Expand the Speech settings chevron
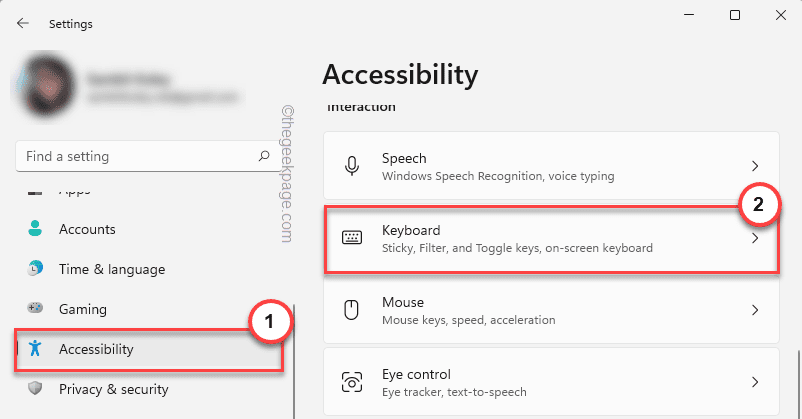 pos(755,166)
